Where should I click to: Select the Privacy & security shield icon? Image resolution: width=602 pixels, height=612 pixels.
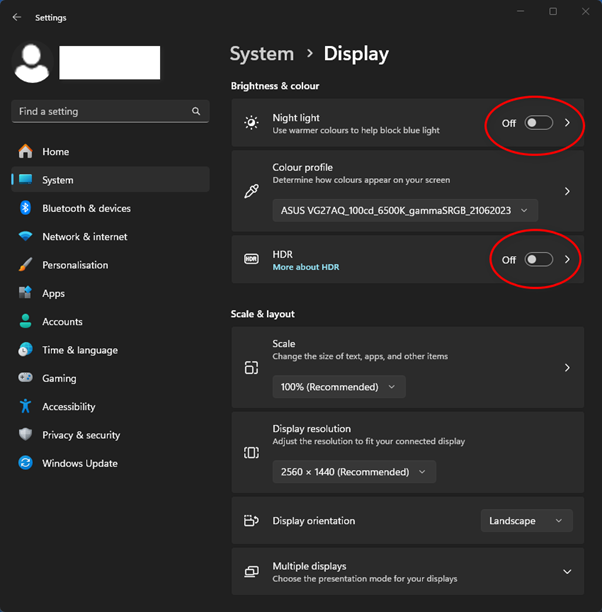coord(25,435)
